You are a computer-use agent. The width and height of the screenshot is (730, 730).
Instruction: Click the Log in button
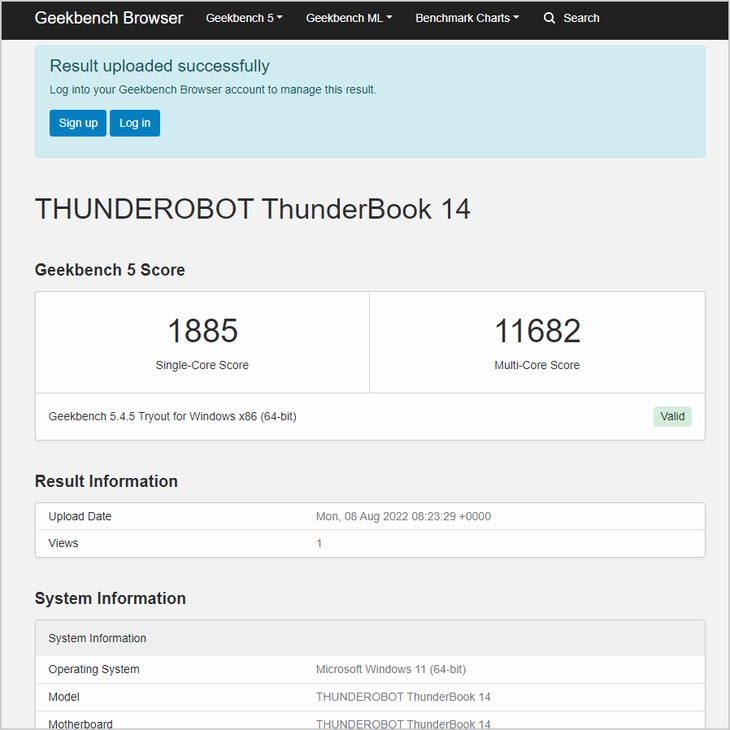click(x=135, y=123)
